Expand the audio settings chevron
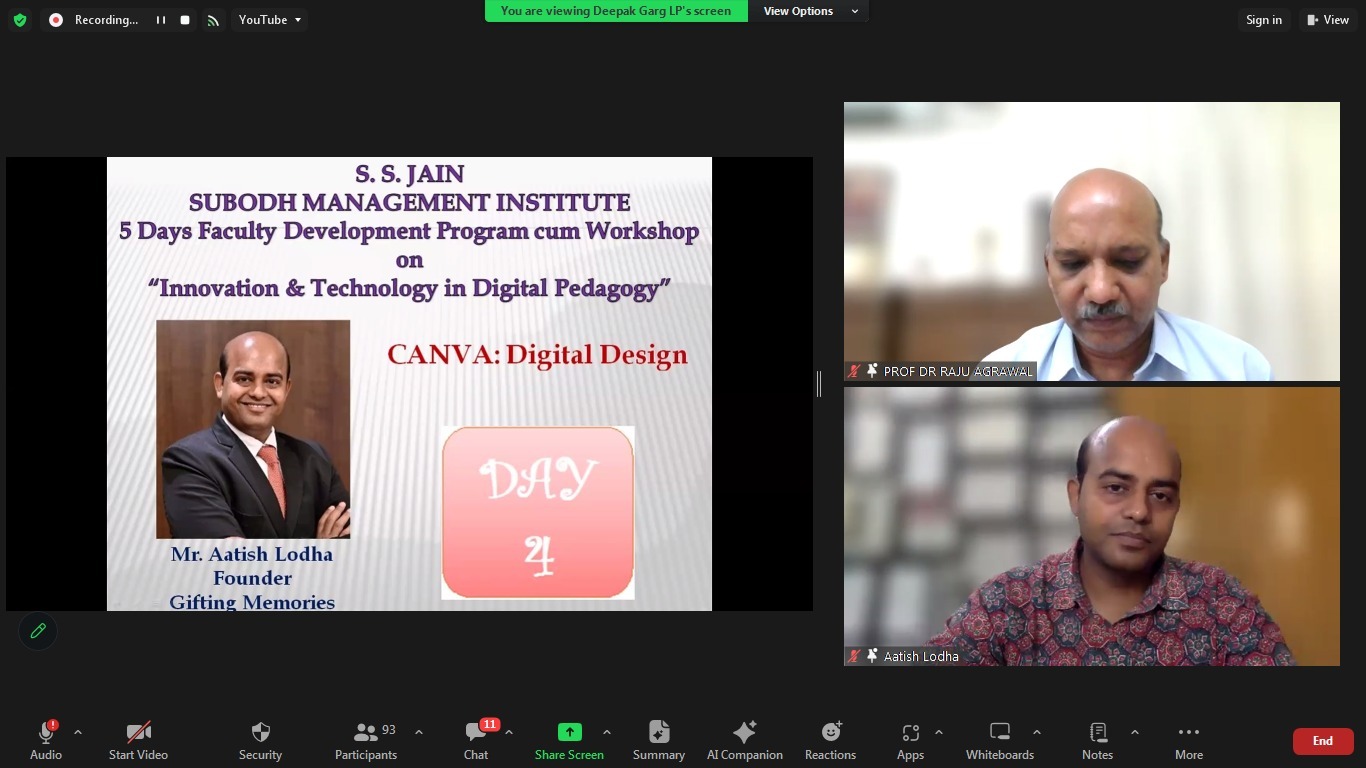Screen dimensions: 1366x768 [x=78, y=732]
